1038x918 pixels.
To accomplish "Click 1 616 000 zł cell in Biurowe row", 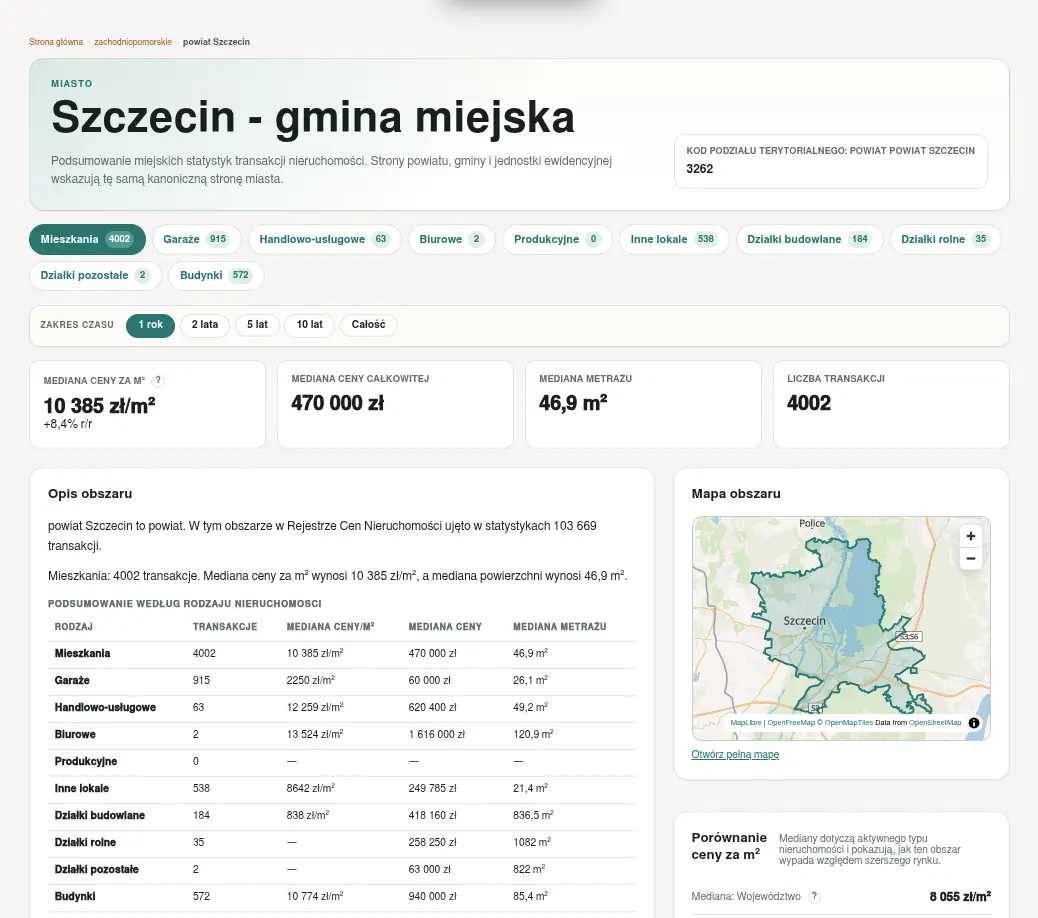I will pyautogui.click(x=436, y=735).
